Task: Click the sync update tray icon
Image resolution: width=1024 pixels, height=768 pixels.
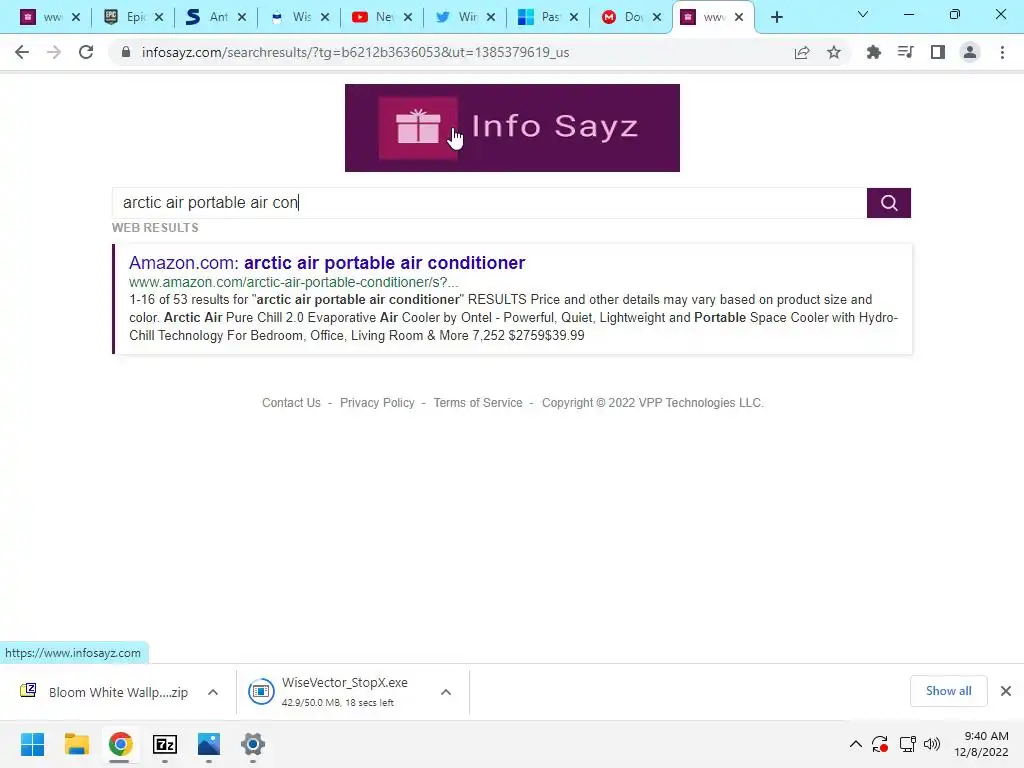Action: click(880, 744)
